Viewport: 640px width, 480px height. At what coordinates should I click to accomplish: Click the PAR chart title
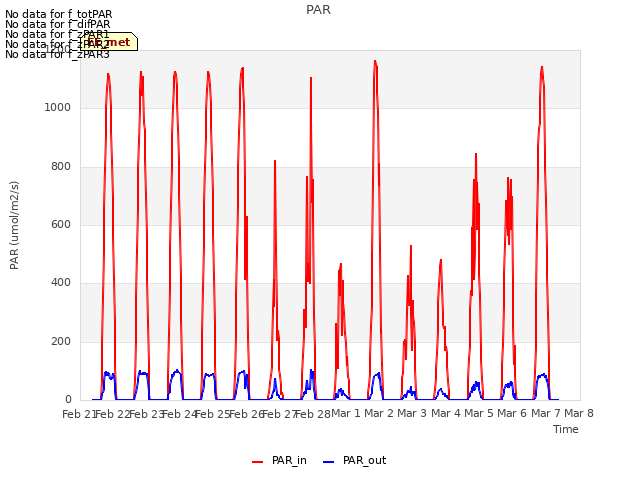[318, 10]
